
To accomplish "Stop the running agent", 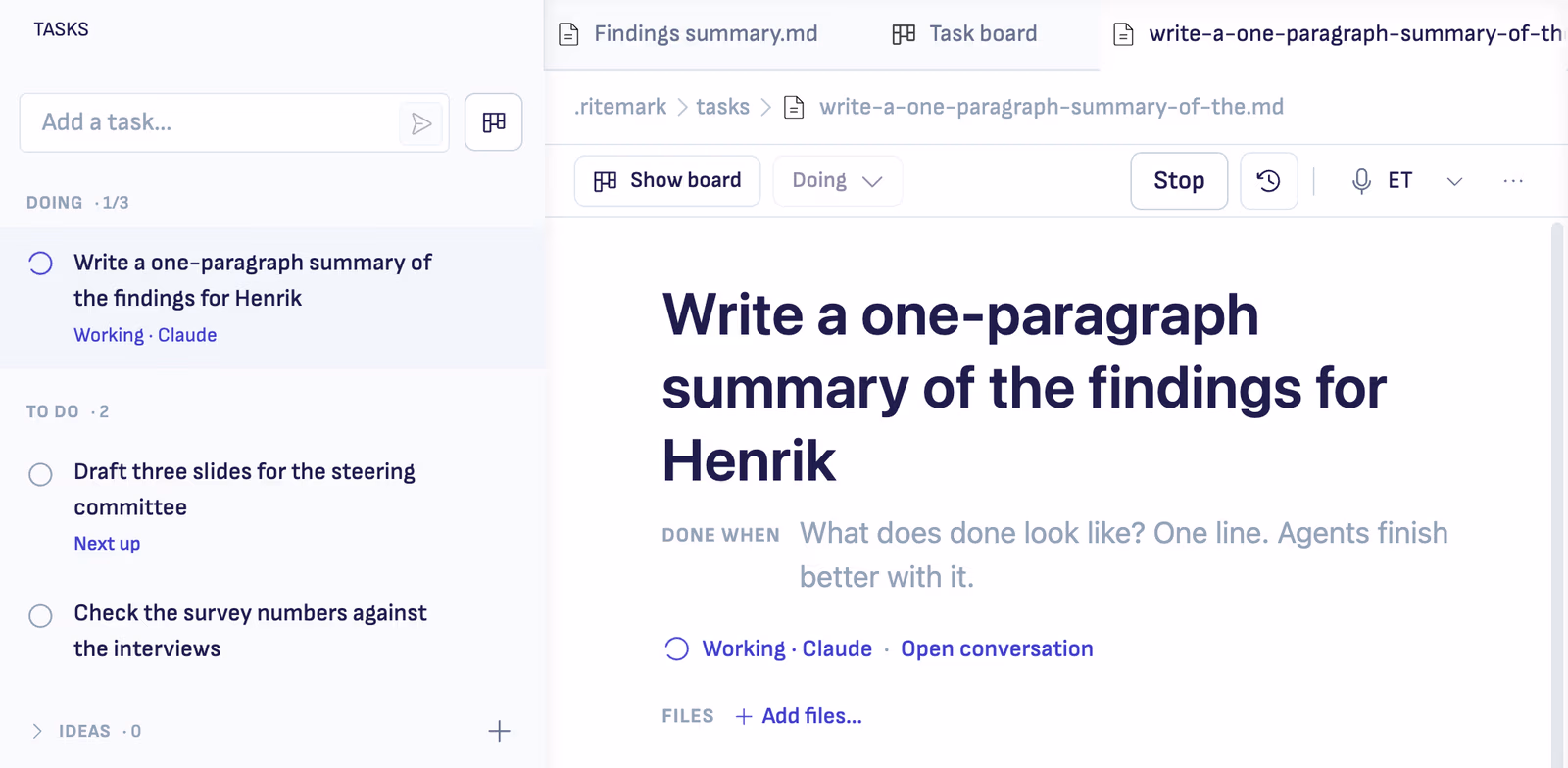I will 1179,181.
